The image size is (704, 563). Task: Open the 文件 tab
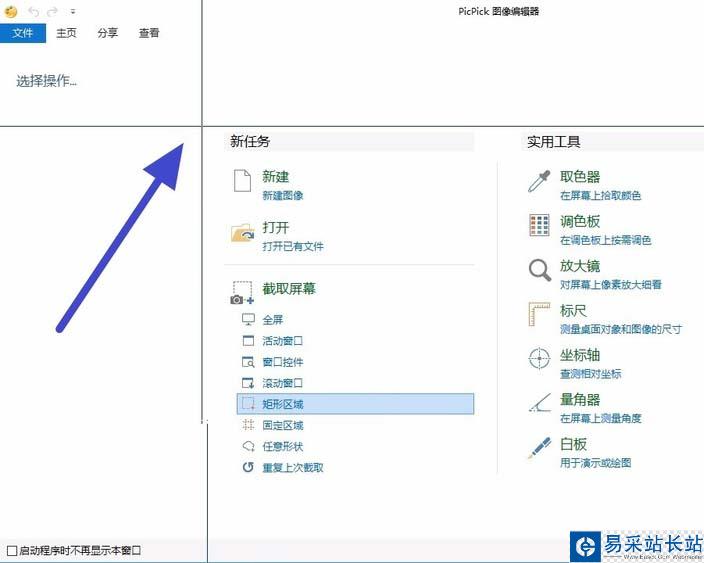23,33
